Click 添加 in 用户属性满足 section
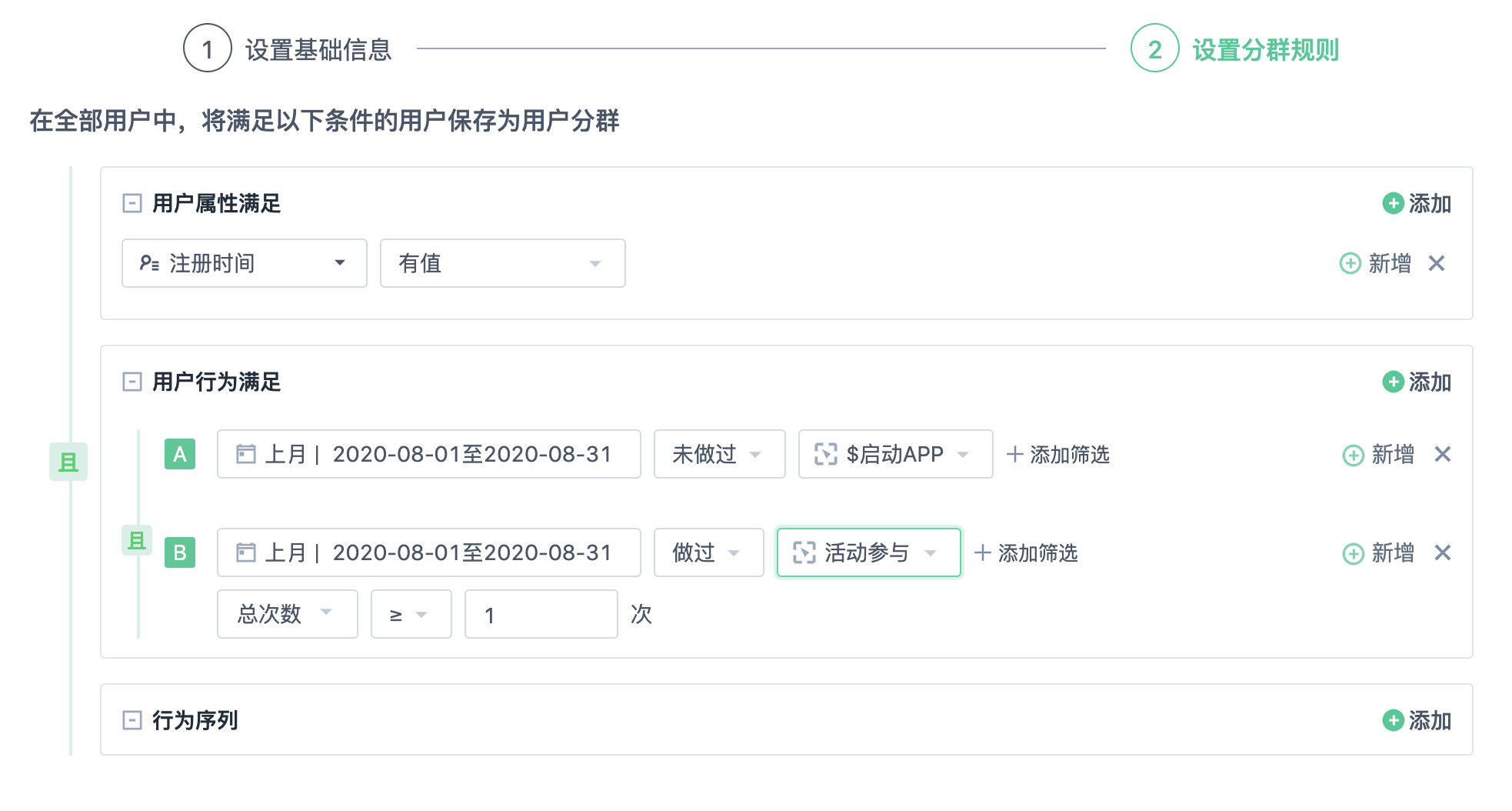The width and height of the screenshot is (1512, 811). click(x=1417, y=203)
